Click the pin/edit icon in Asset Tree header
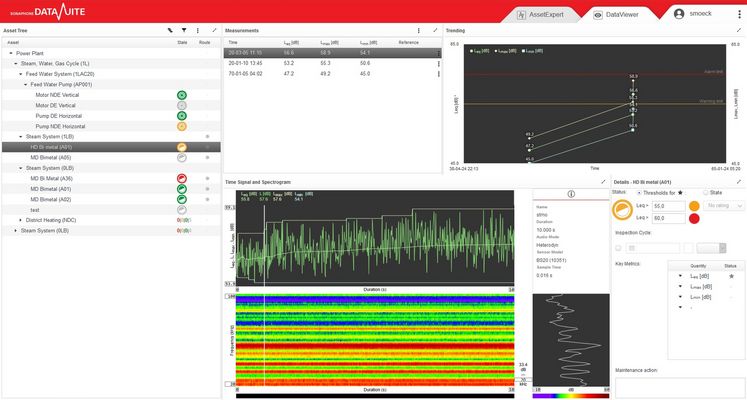Viewport: 747px width, 400px height. [170, 31]
